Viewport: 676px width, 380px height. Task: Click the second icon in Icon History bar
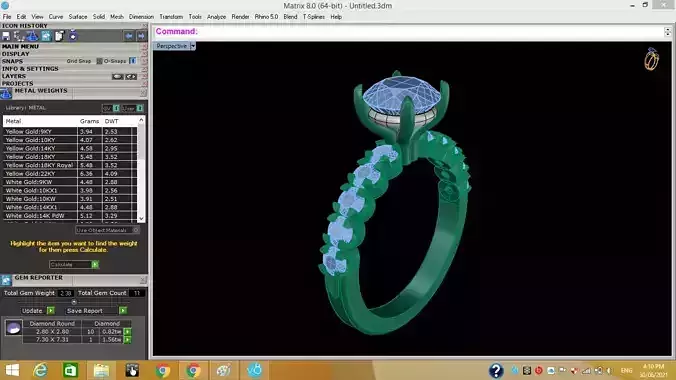point(19,36)
